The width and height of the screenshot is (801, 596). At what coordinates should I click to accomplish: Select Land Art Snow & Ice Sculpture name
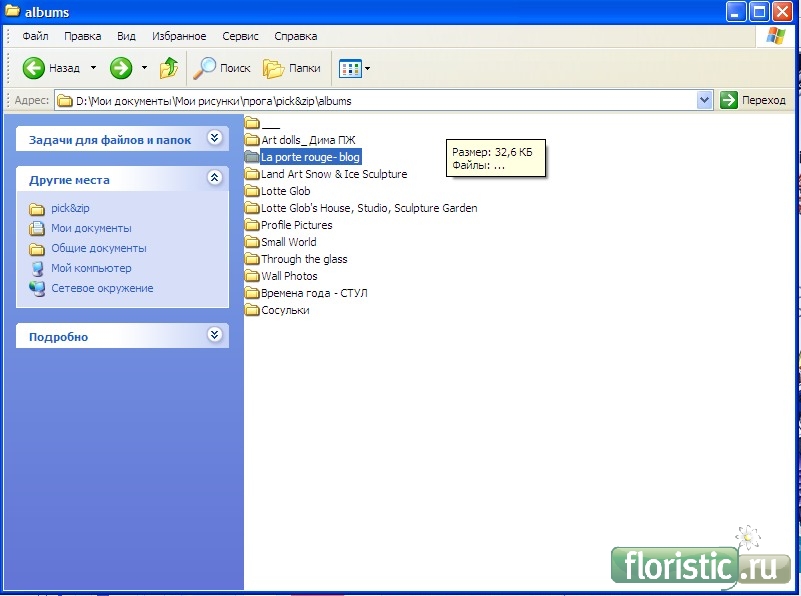(x=334, y=174)
